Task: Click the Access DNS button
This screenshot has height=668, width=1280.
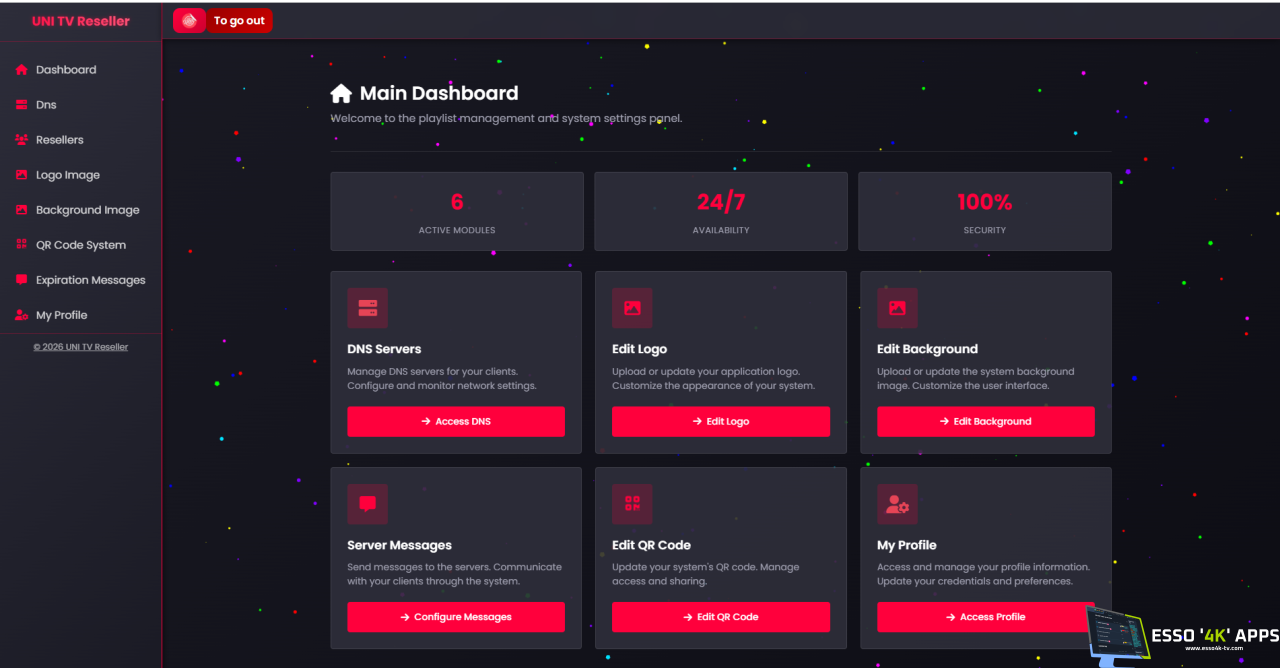Action: pos(456,421)
